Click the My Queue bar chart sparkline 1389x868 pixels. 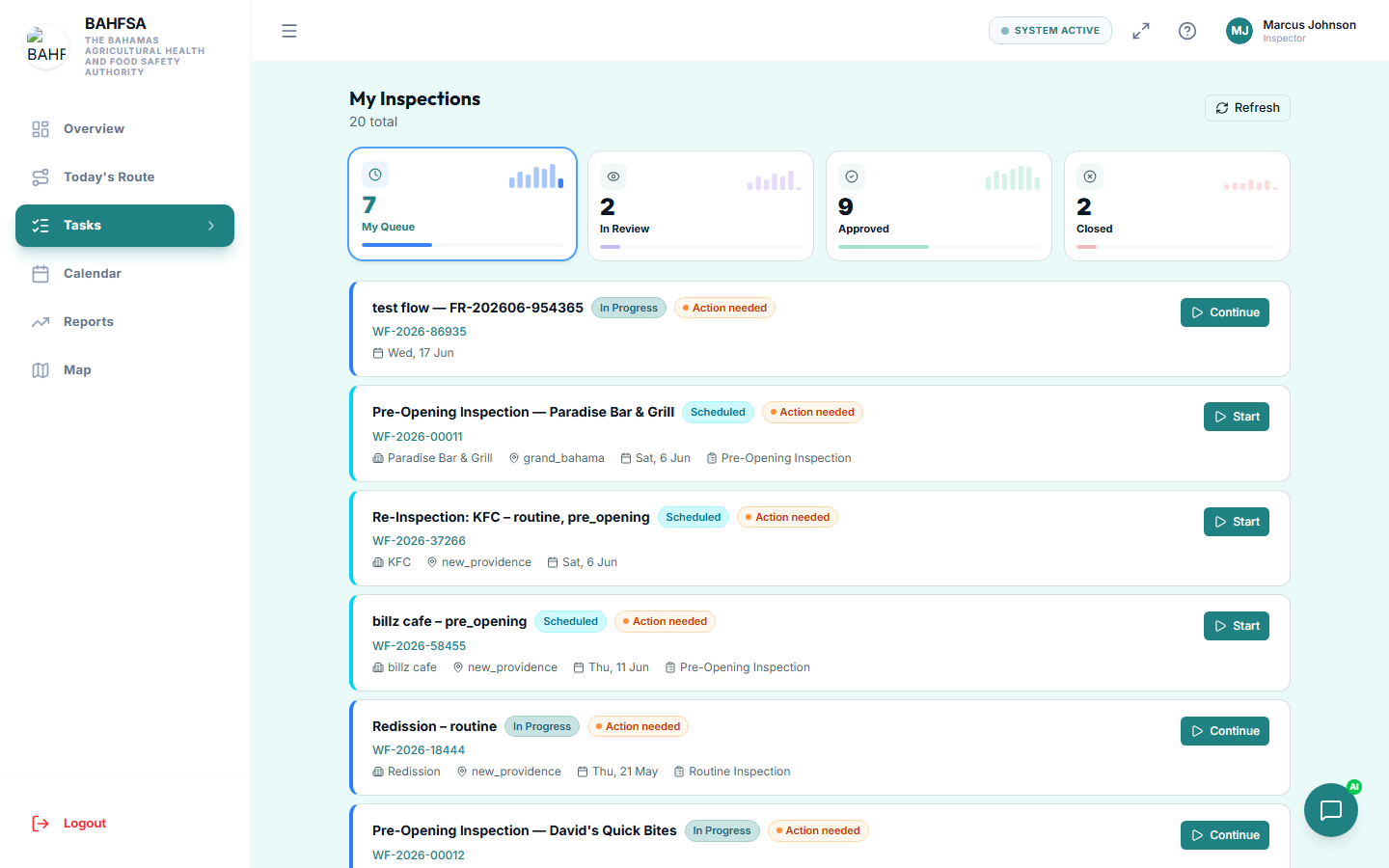click(x=536, y=176)
